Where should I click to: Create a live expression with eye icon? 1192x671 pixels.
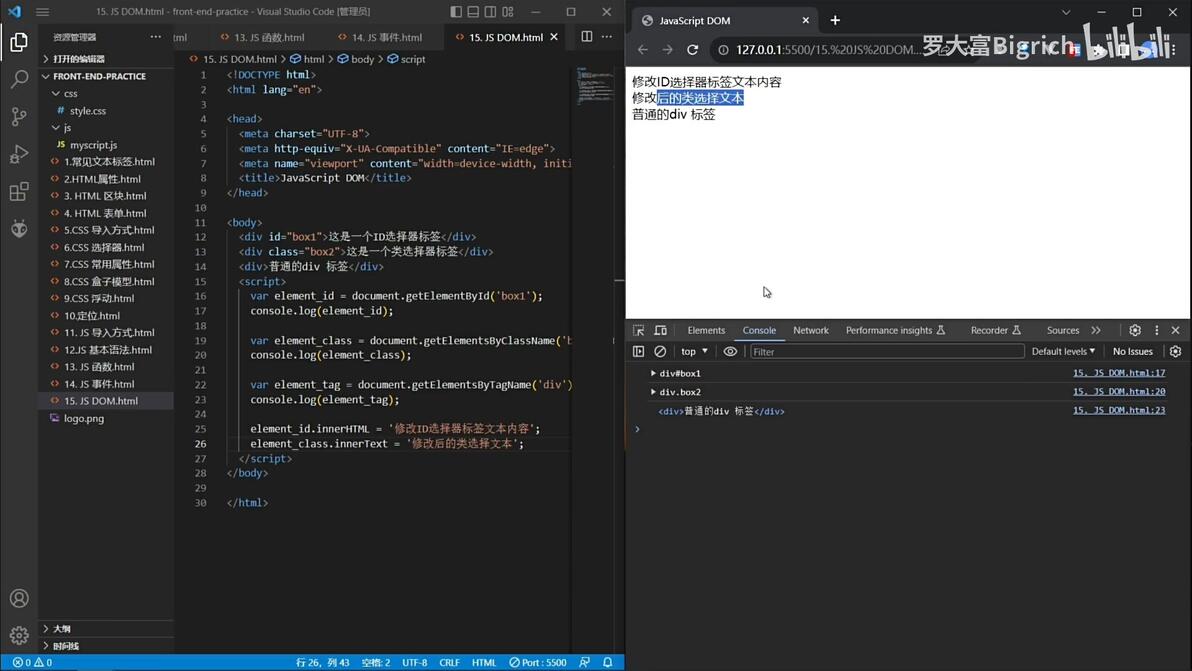click(x=730, y=352)
